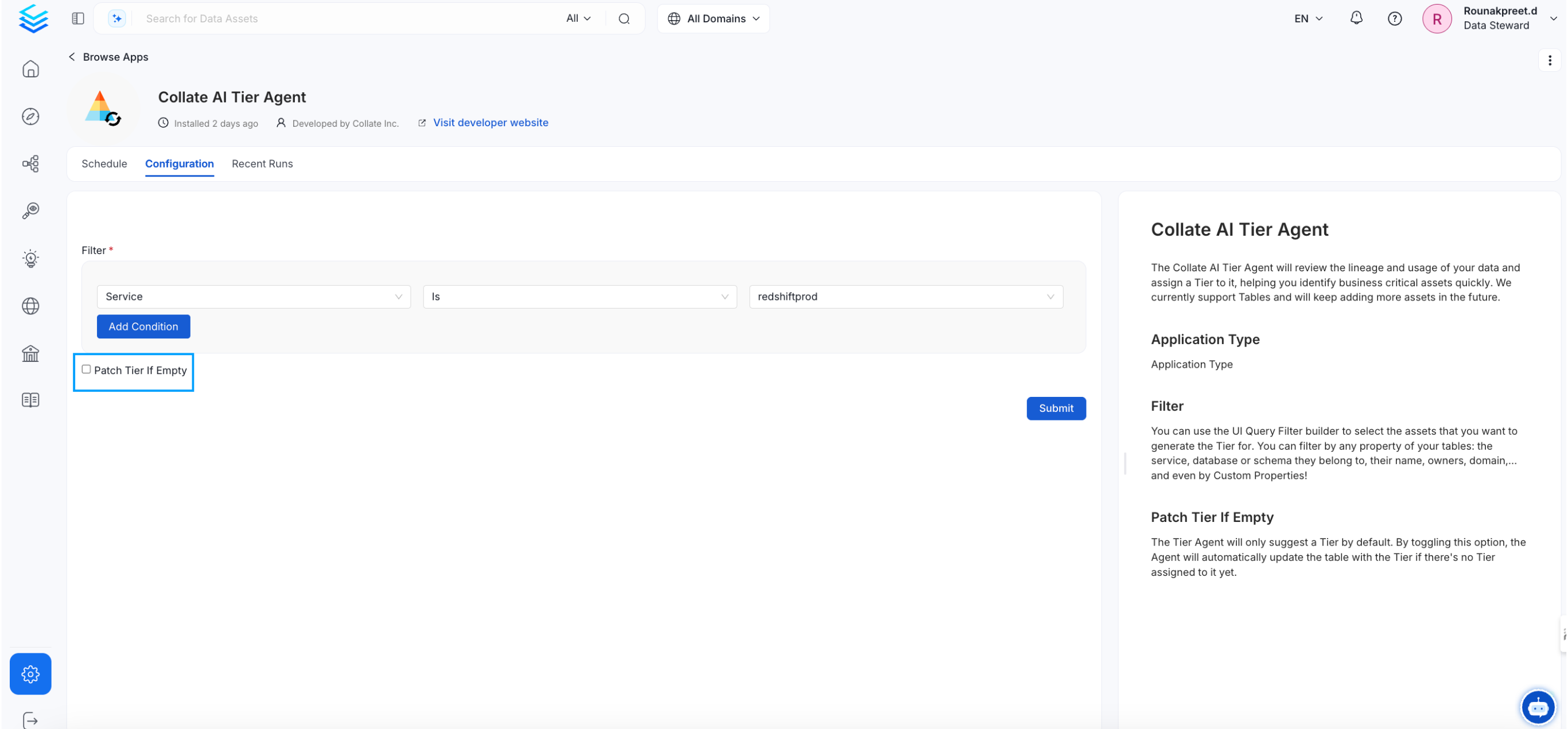Click the Settings gear in sidebar

30,673
